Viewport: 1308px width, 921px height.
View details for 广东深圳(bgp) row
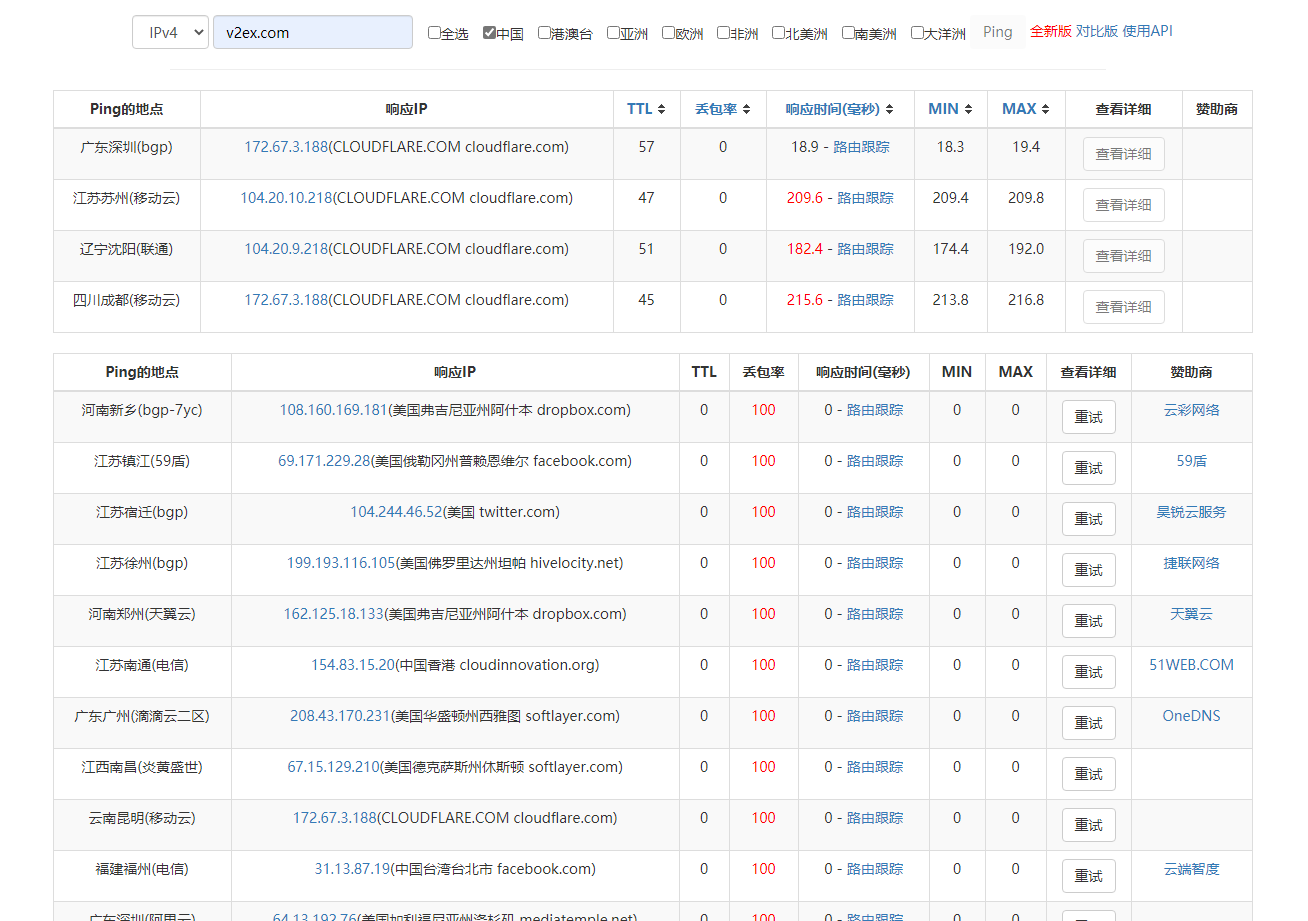(1123, 155)
